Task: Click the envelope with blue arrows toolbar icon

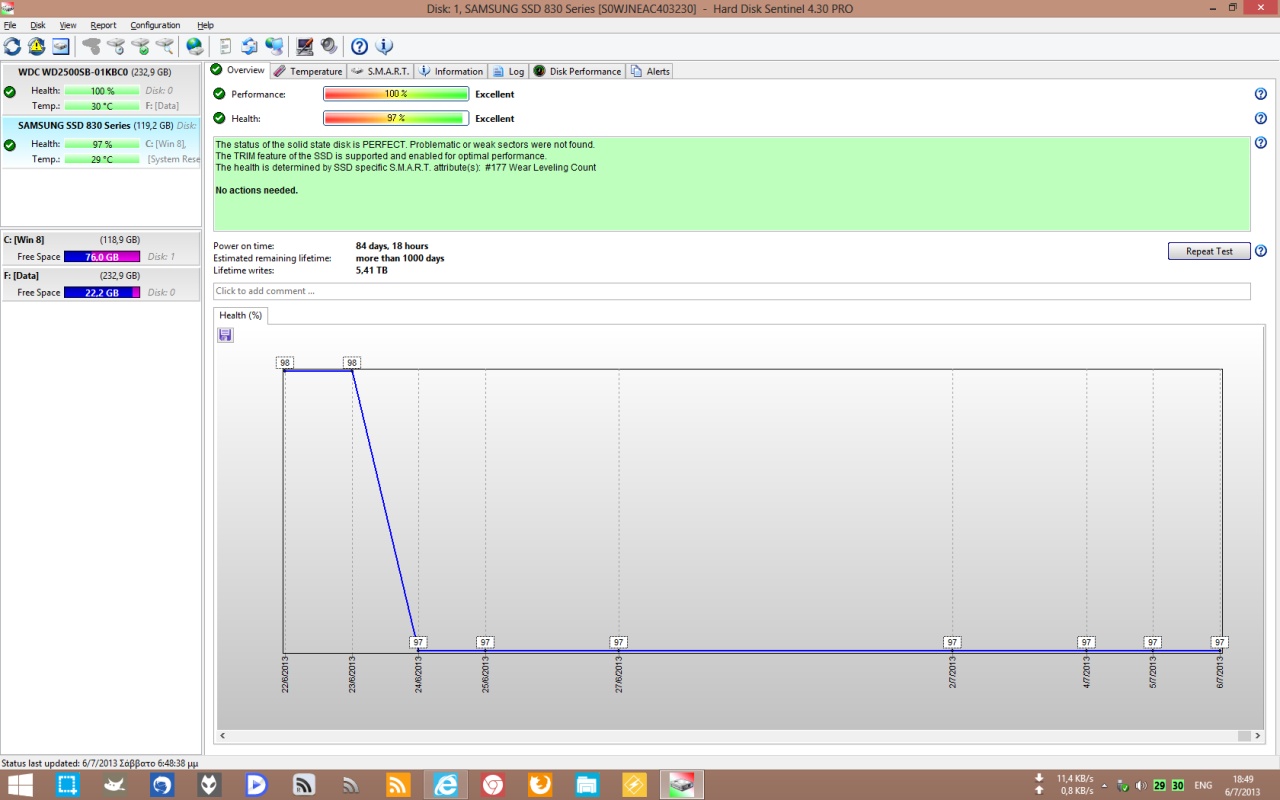Action: click(249, 46)
